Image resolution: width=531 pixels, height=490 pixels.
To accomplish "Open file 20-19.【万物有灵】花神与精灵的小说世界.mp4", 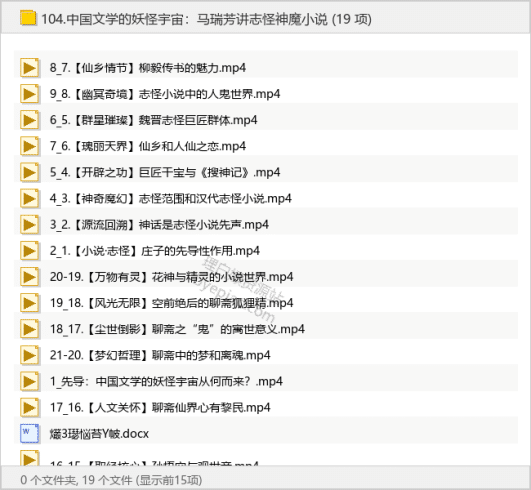I will point(171,277).
